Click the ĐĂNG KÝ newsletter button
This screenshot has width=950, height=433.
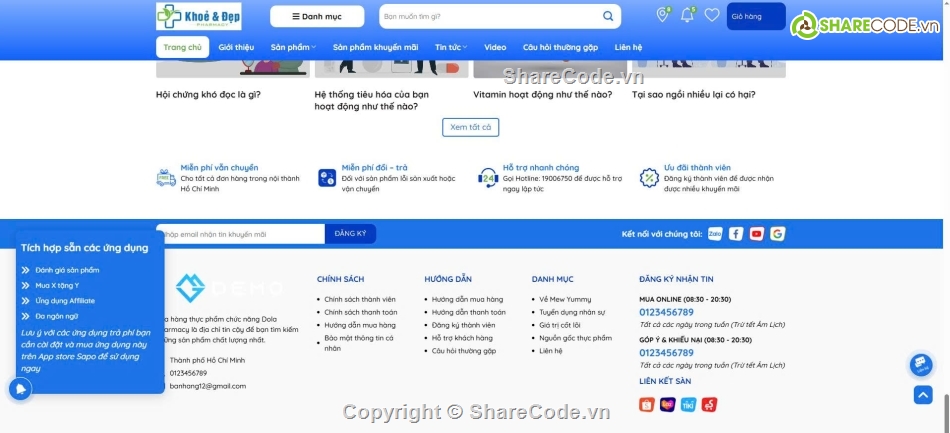[350, 234]
